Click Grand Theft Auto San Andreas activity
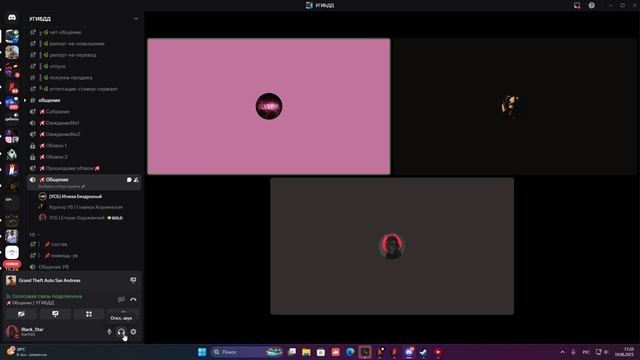Image resolution: width=640 pixels, height=360 pixels. [x=49, y=281]
